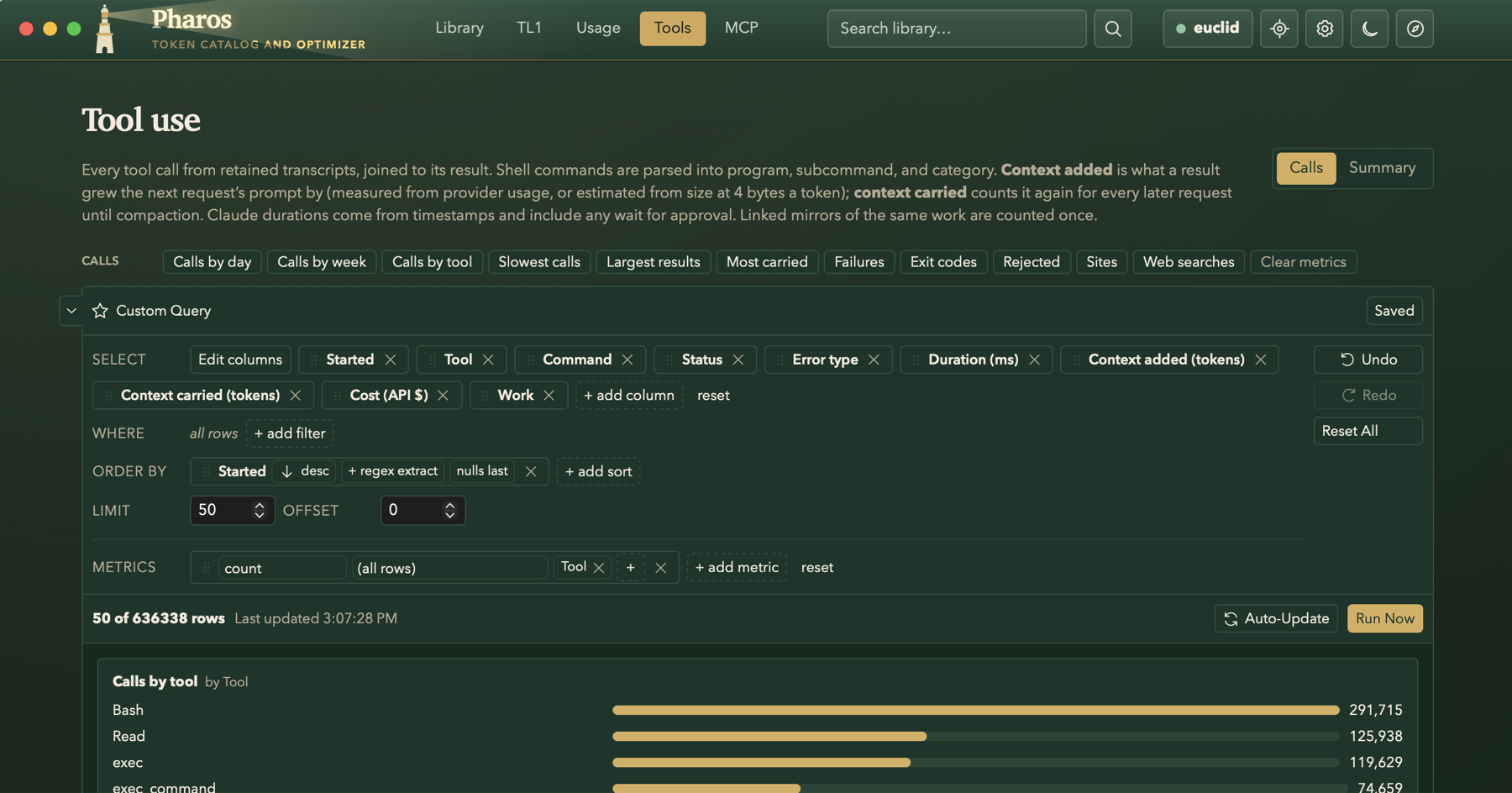Switch to the Summary view
Viewport: 1512px width, 793px height.
pyautogui.click(x=1382, y=168)
